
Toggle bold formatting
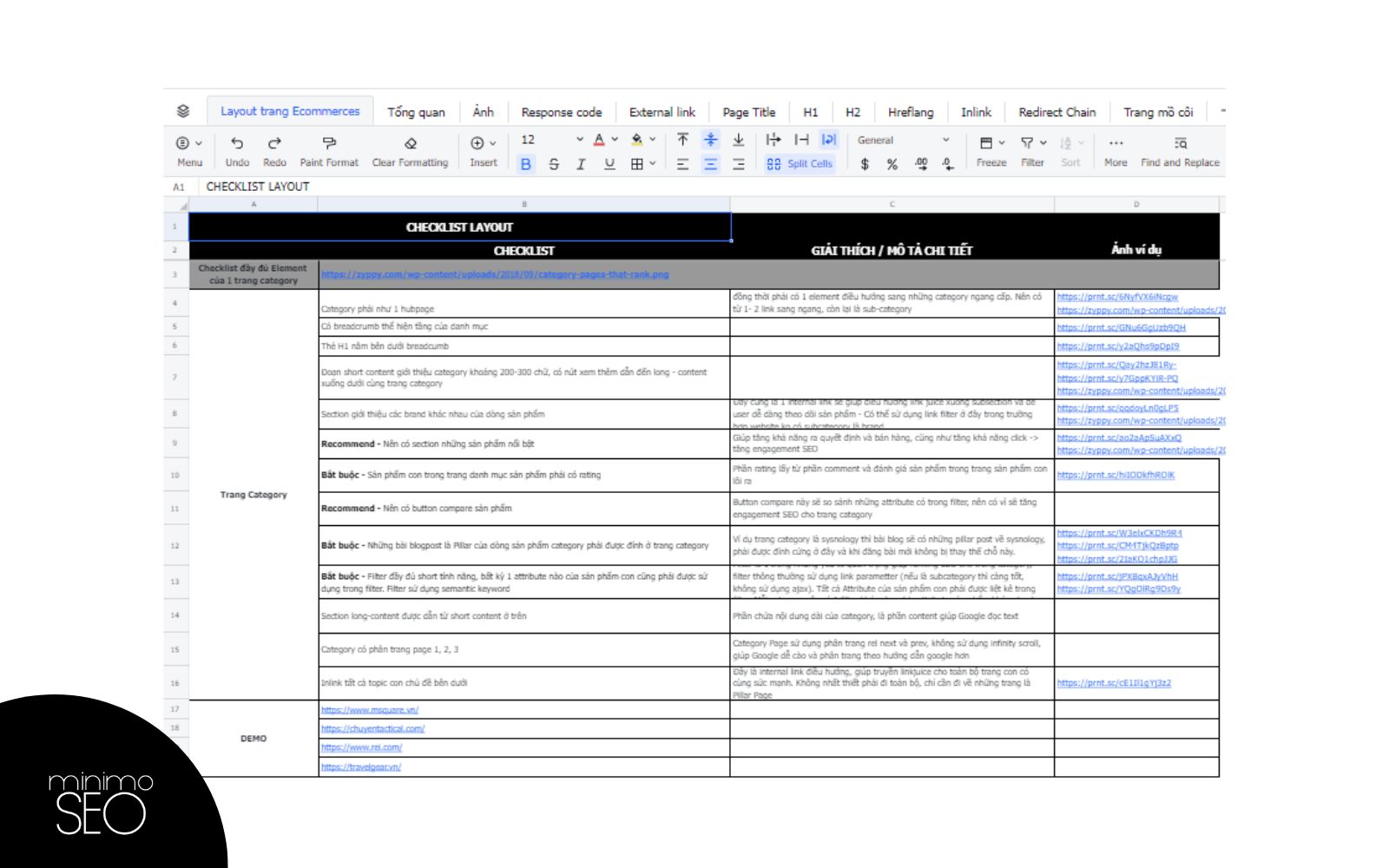(x=526, y=164)
